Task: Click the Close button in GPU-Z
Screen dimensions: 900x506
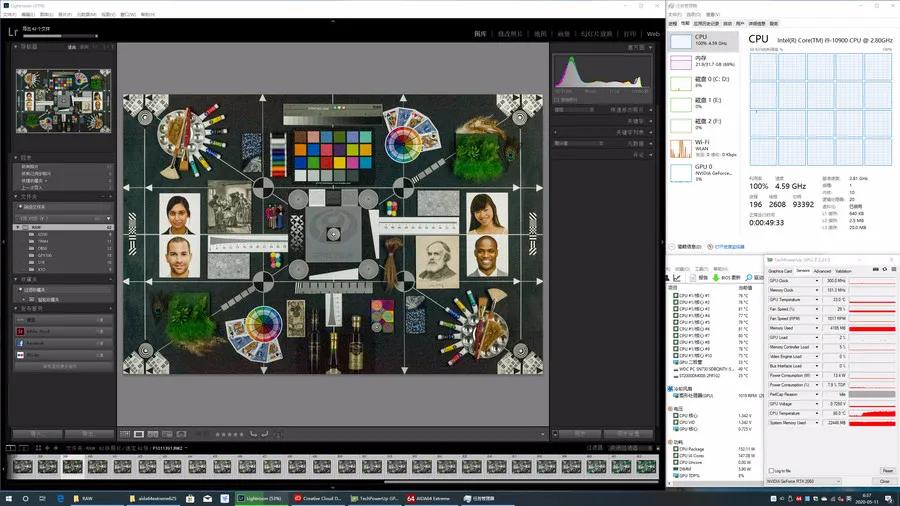Action: (883, 481)
